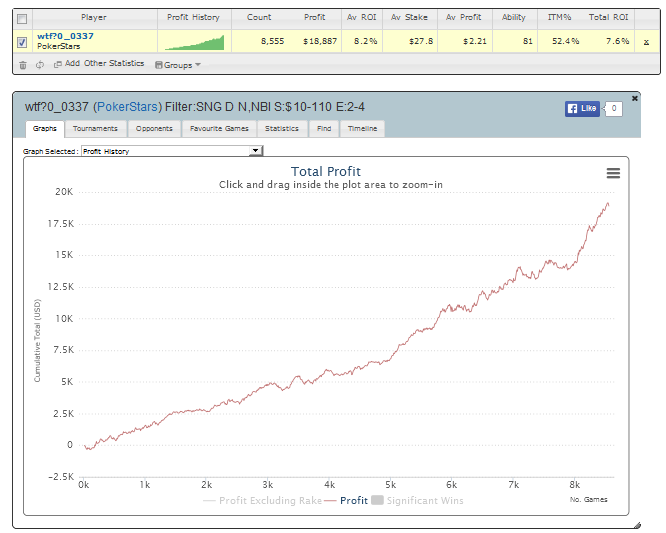
Task: Click the 8.2% Av ROI value
Action: pos(366,41)
